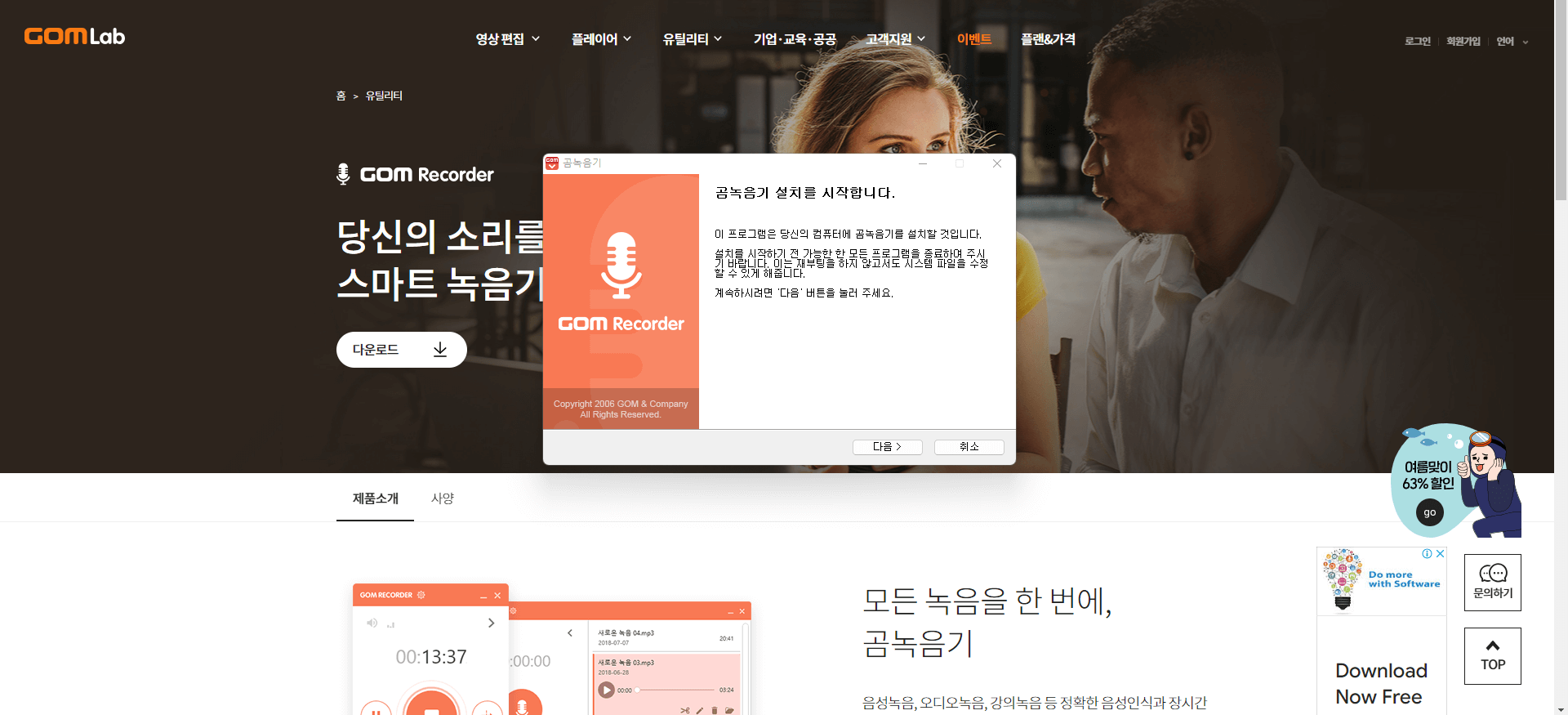Open the 문의하기 chat button
This screenshot has width=1568, height=715.
1493,583
